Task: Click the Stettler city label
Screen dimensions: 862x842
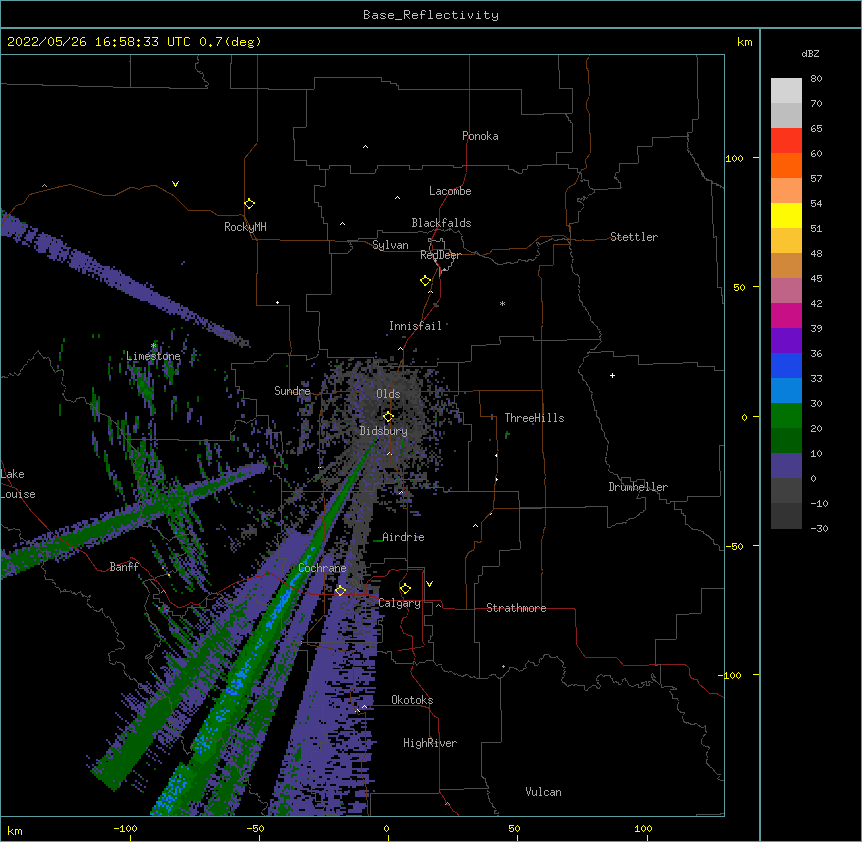Action: click(634, 237)
